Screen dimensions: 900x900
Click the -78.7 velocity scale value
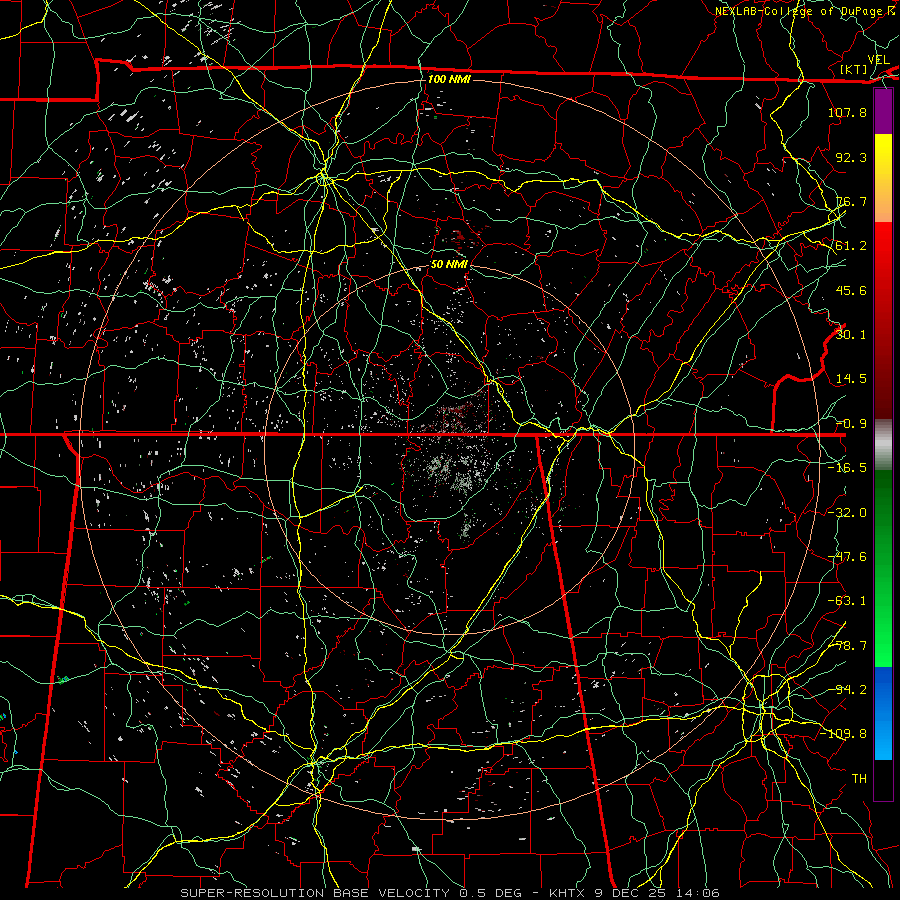point(847,646)
